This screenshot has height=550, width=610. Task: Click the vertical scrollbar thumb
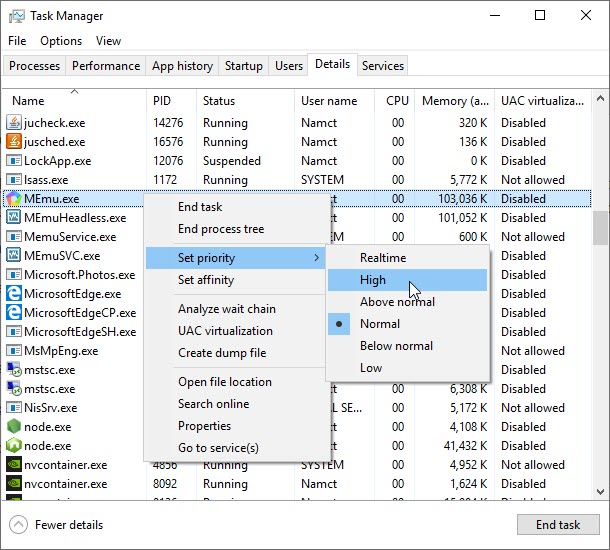tap(600, 228)
